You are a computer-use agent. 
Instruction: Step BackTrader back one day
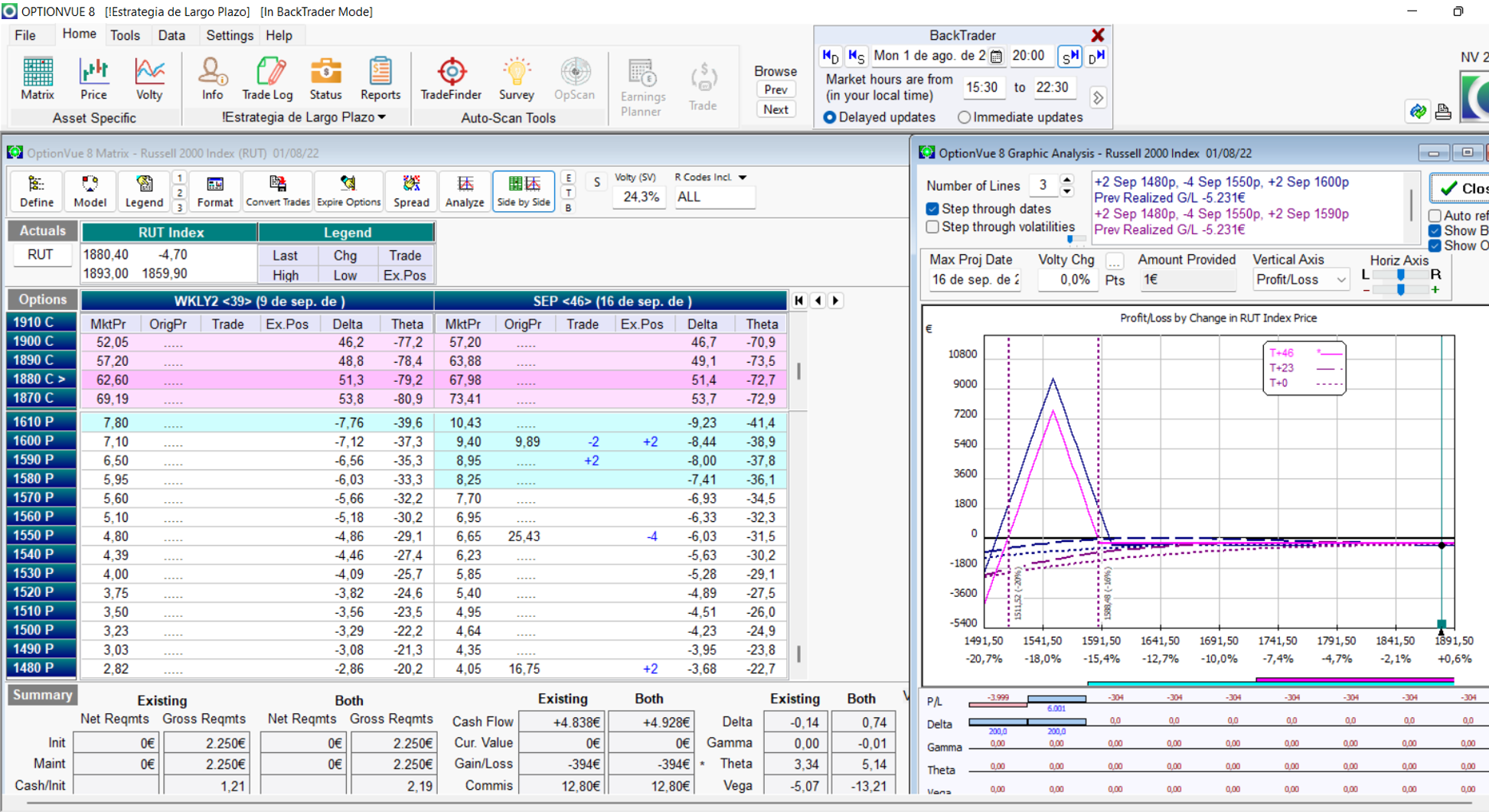tap(831, 56)
